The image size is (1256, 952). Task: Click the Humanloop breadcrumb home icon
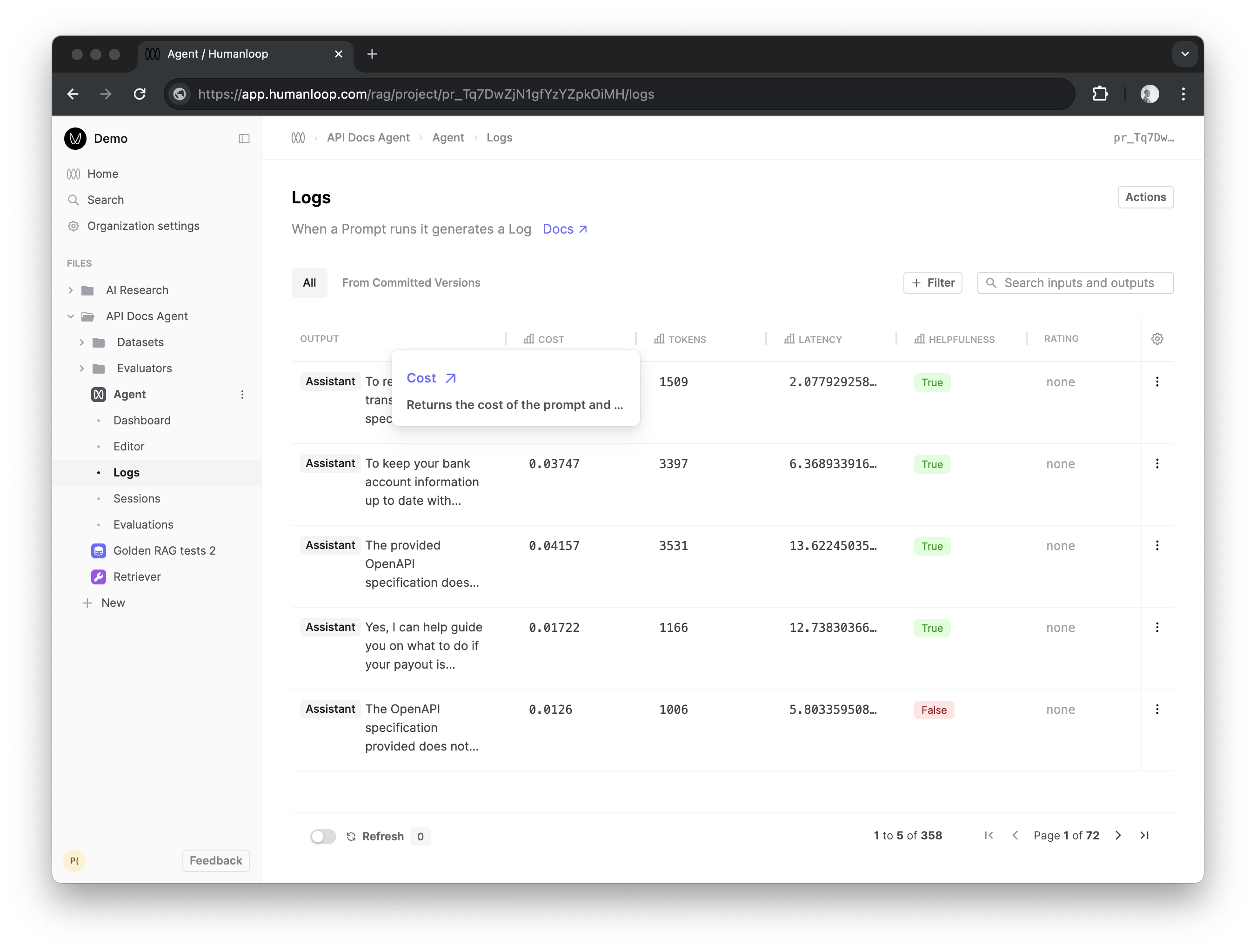(x=298, y=138)
